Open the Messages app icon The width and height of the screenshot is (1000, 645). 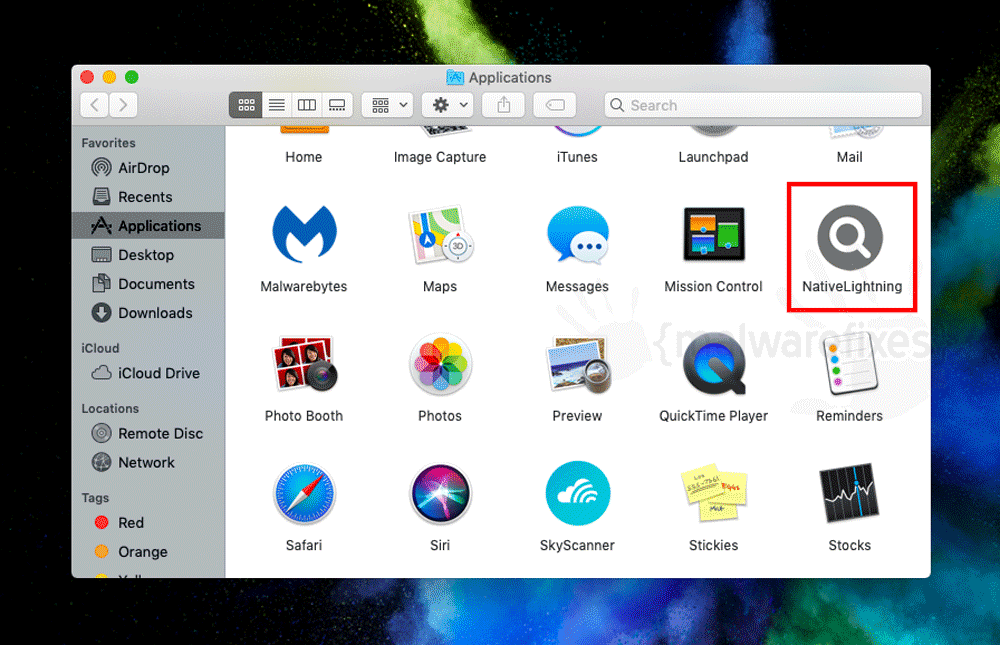(x=577, y=234)
